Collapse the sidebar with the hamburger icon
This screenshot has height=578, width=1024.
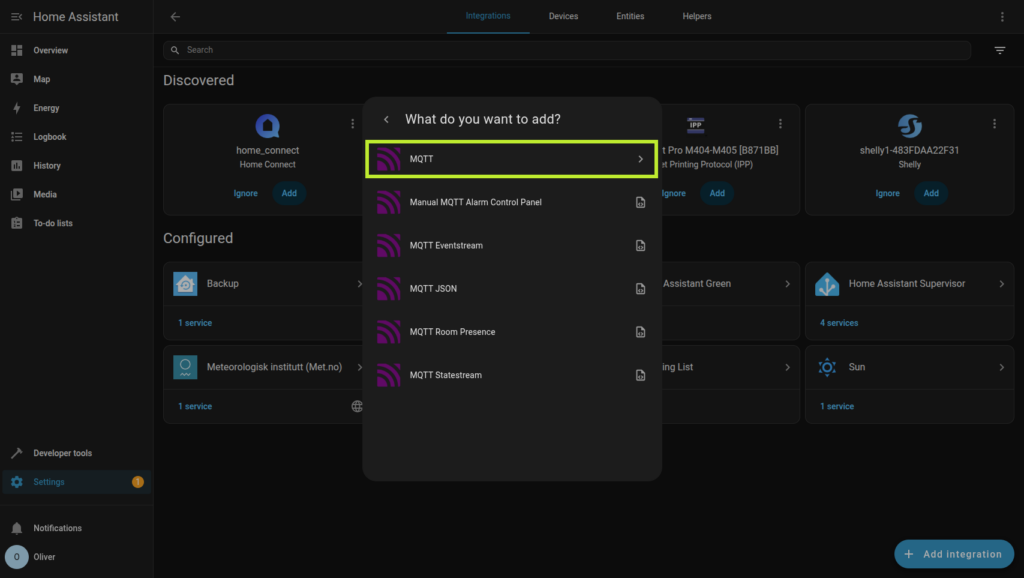coord(16,17)
